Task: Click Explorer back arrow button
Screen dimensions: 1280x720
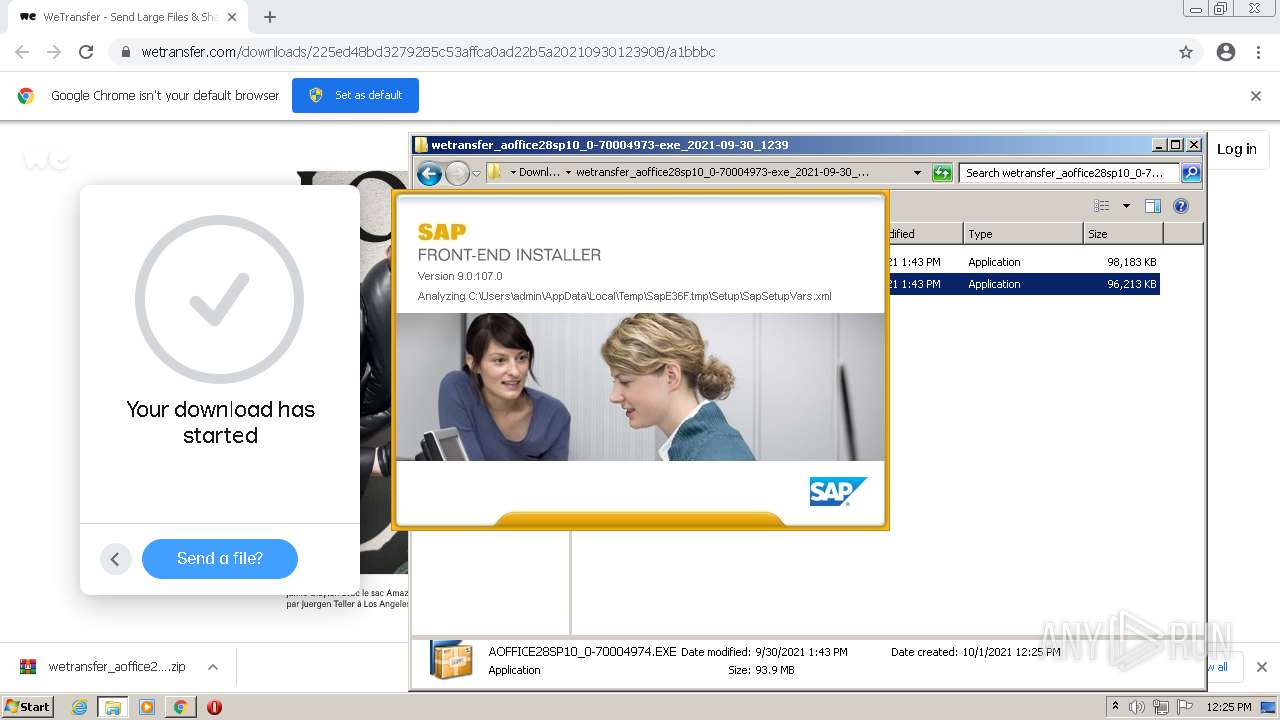Action: [x=429, y=174]
